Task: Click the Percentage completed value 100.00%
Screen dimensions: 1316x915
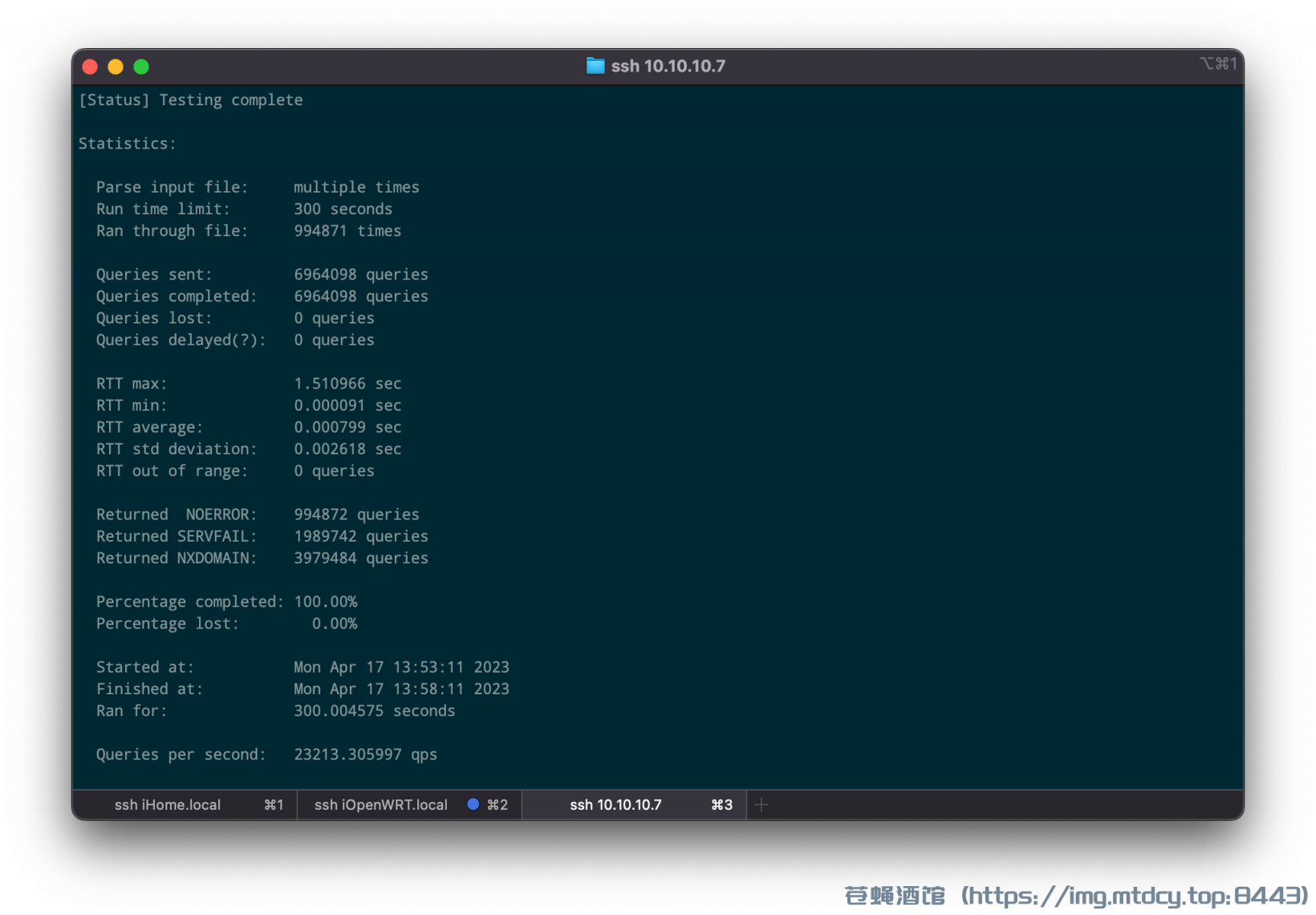Action: pyautogui.click(x=326, y=602)
